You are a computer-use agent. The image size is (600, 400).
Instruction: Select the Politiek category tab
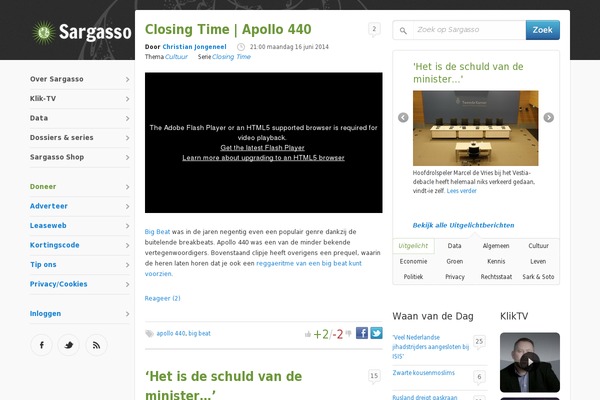pos(413,277)
